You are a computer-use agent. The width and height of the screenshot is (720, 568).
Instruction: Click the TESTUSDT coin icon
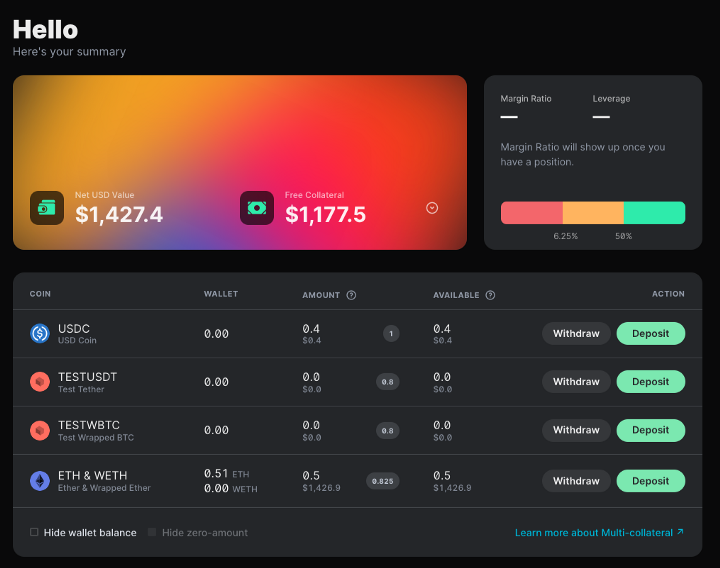click(40, 382)
